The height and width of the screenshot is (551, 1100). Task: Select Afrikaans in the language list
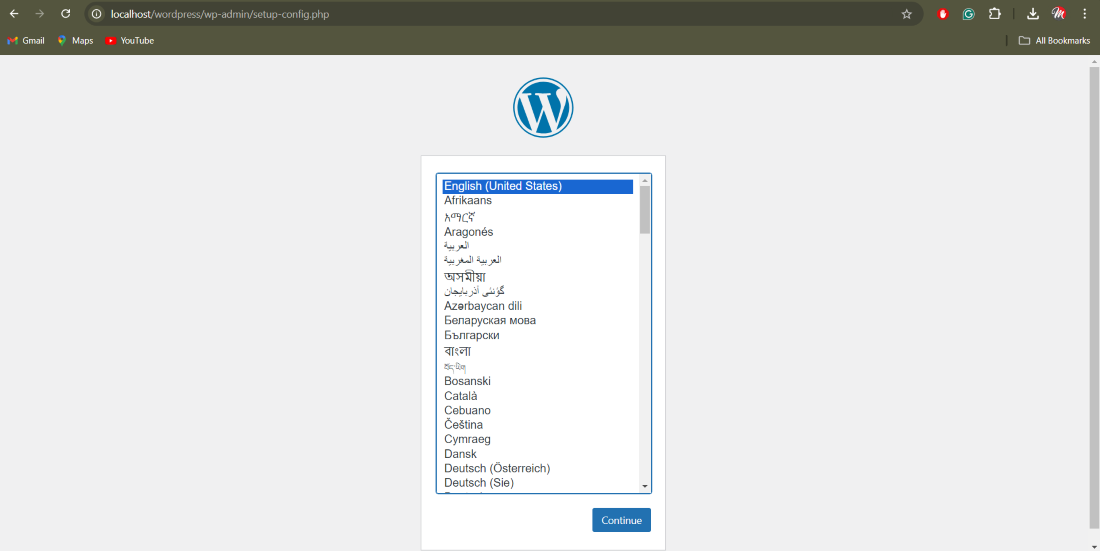(537, 201)
